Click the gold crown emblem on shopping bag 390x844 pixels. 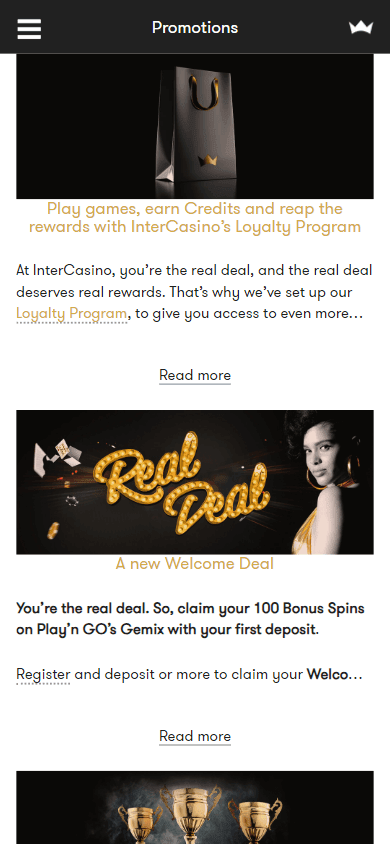(207, 160)
